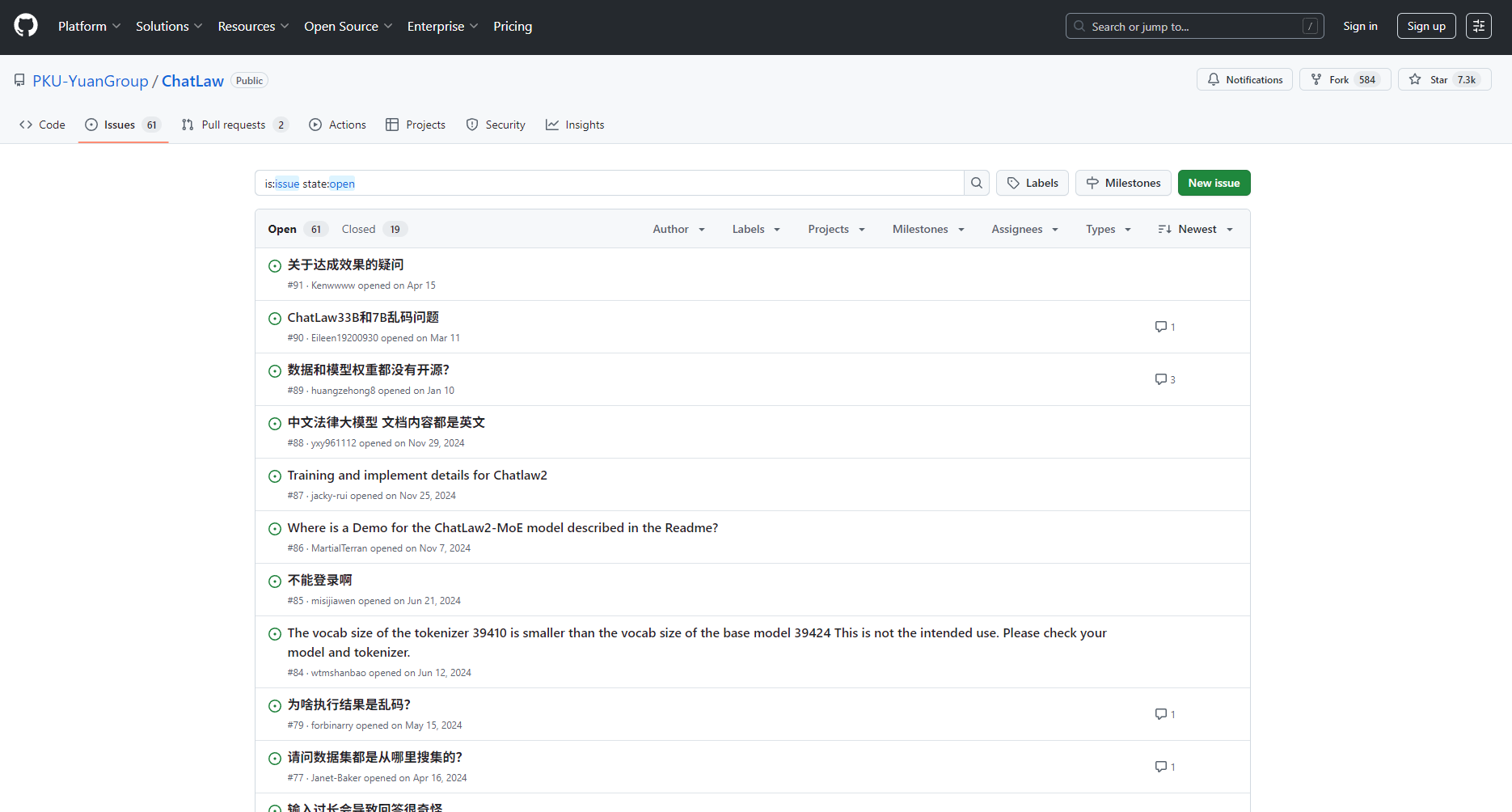Open the Projects filter dropdown
The image size is (1512, 812).
(837, 229)
